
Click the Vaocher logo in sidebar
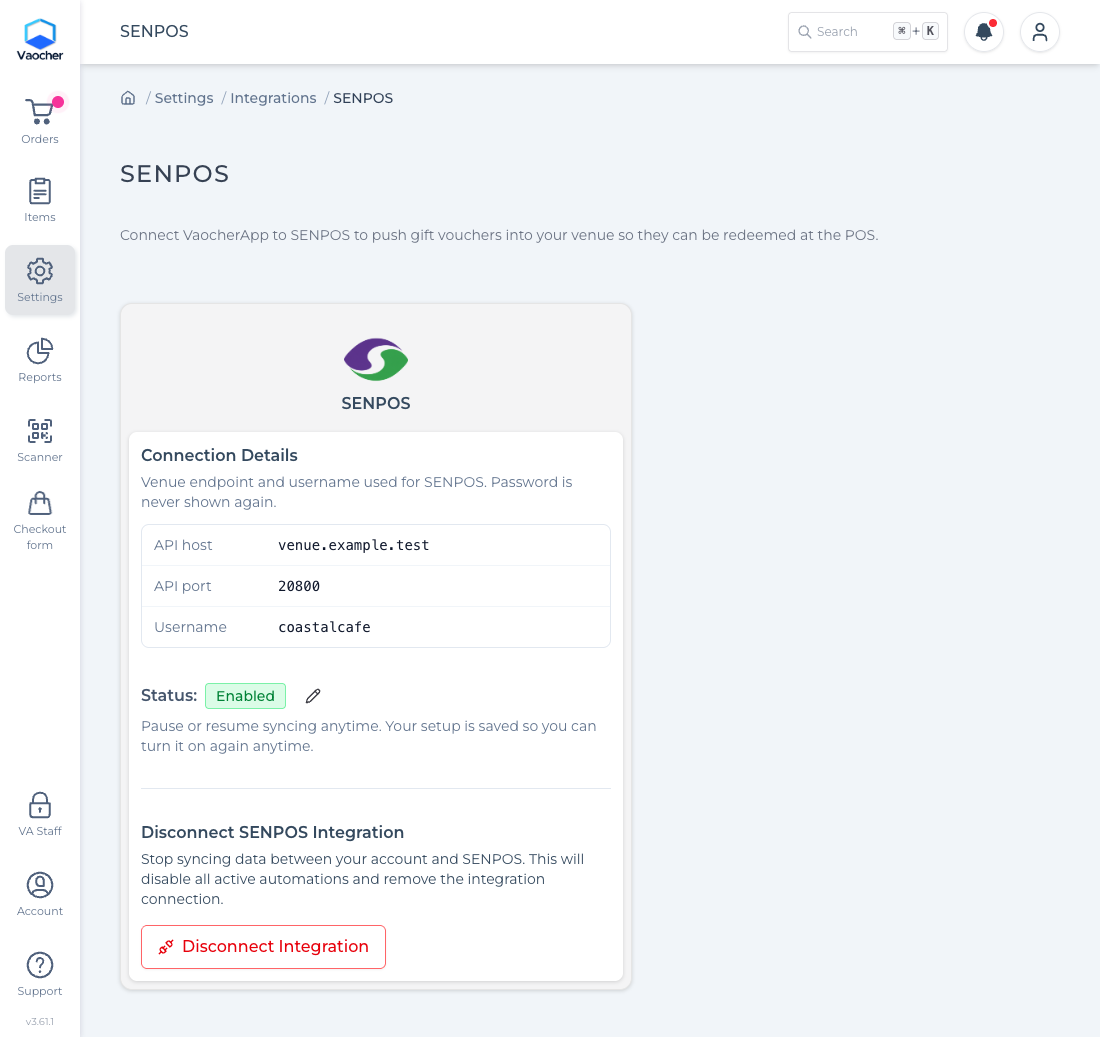coord(40,40)
